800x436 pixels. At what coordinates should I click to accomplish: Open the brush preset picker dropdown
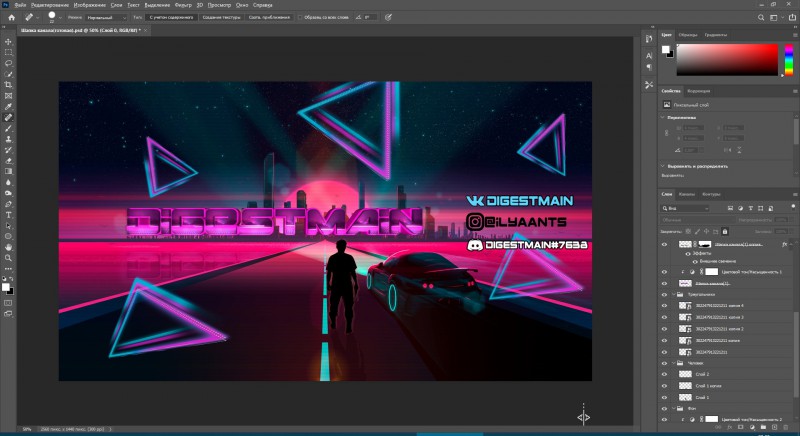(x=60, y=17)
